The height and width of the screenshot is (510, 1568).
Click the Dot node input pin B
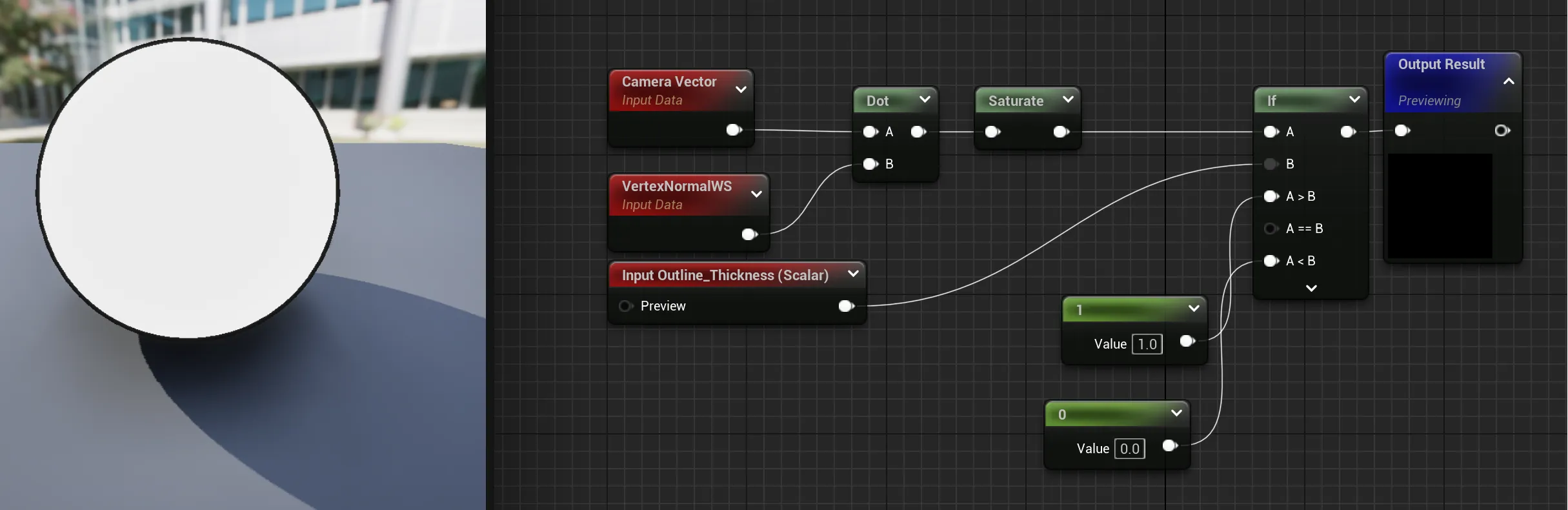click(x=870, y=164)
